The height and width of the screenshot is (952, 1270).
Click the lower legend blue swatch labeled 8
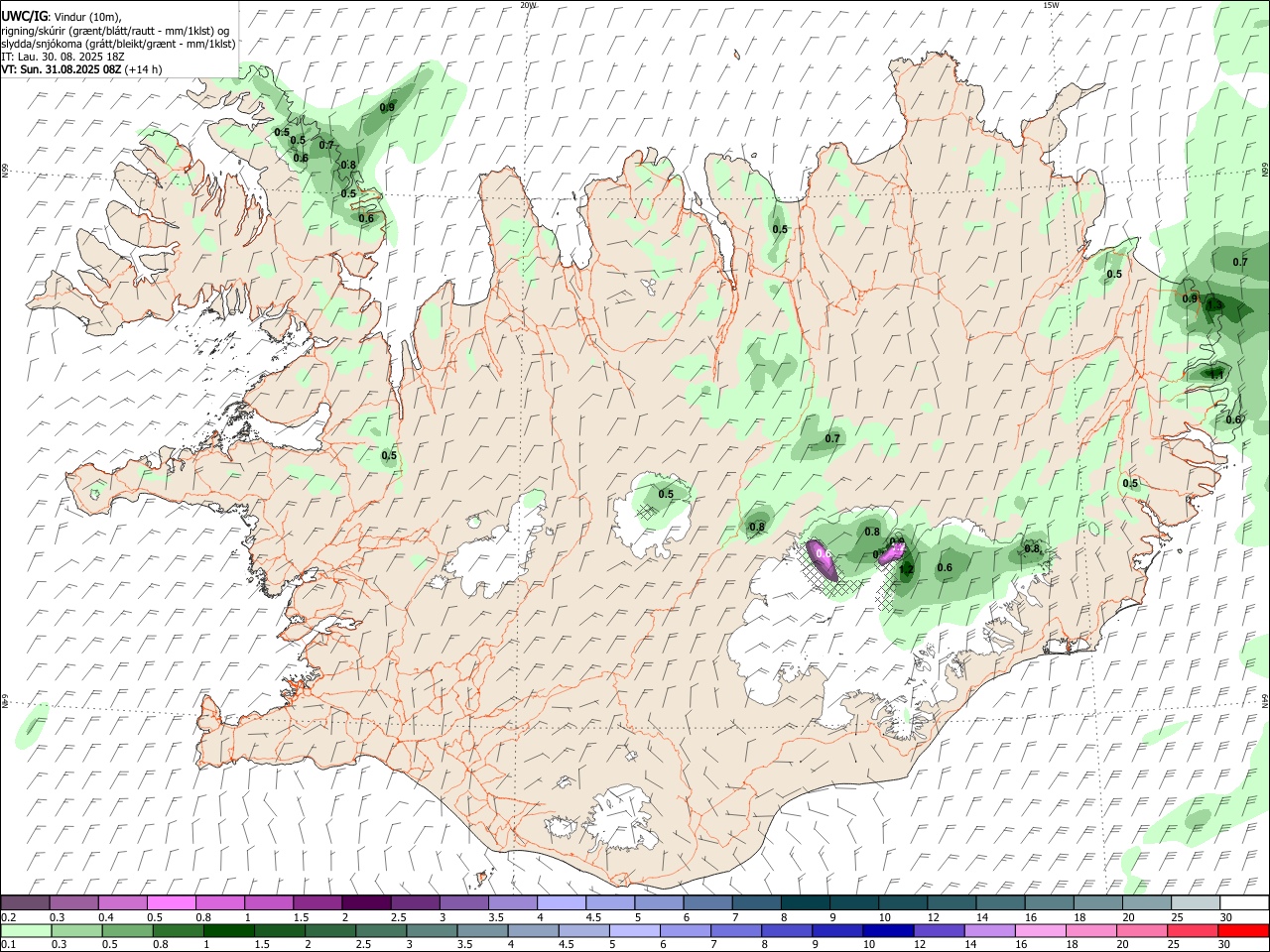pyautogui.click(x=786, y=930)
